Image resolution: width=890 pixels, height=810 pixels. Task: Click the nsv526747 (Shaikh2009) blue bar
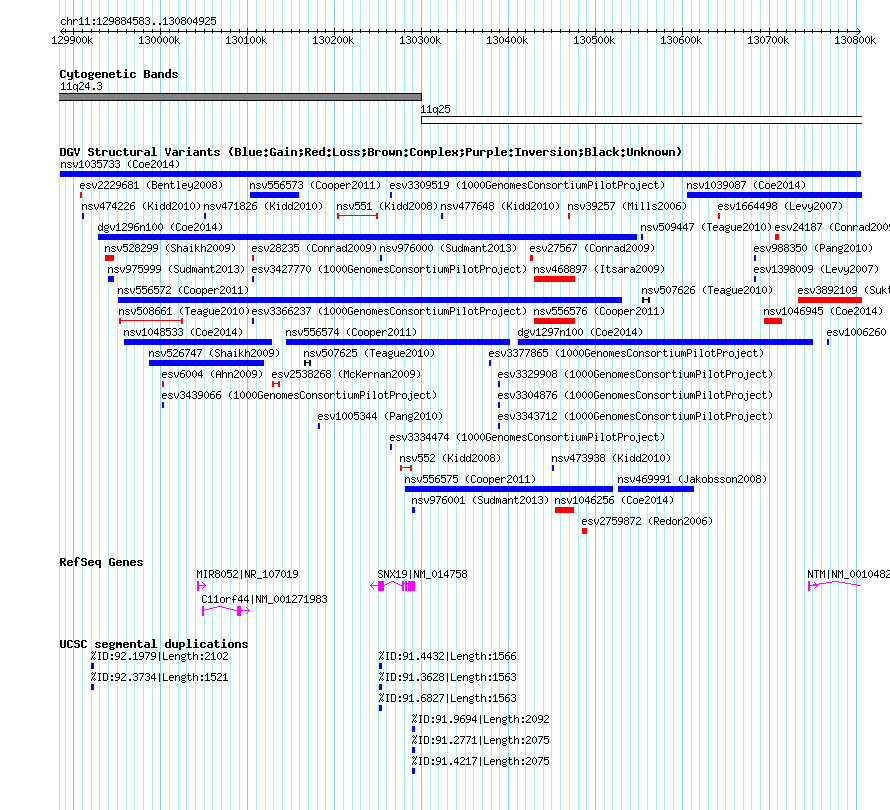[207, 363]
